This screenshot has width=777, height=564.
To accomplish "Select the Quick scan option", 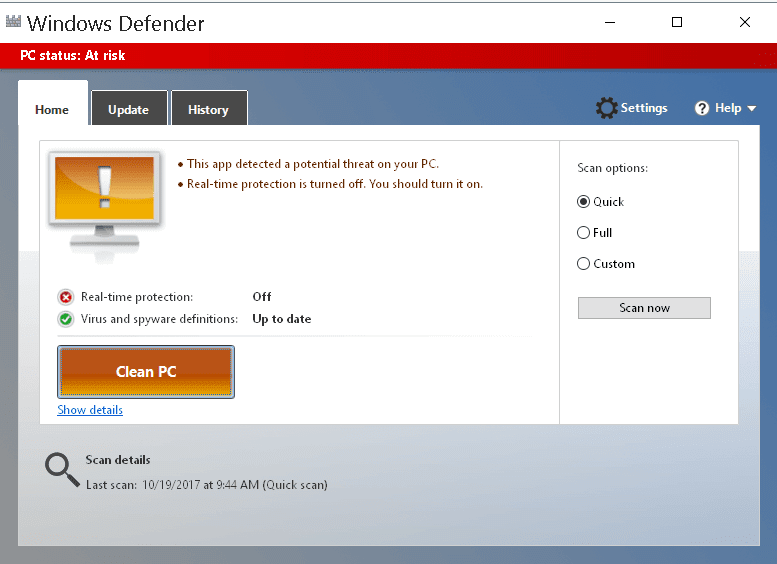I will (x=600, y=202).
